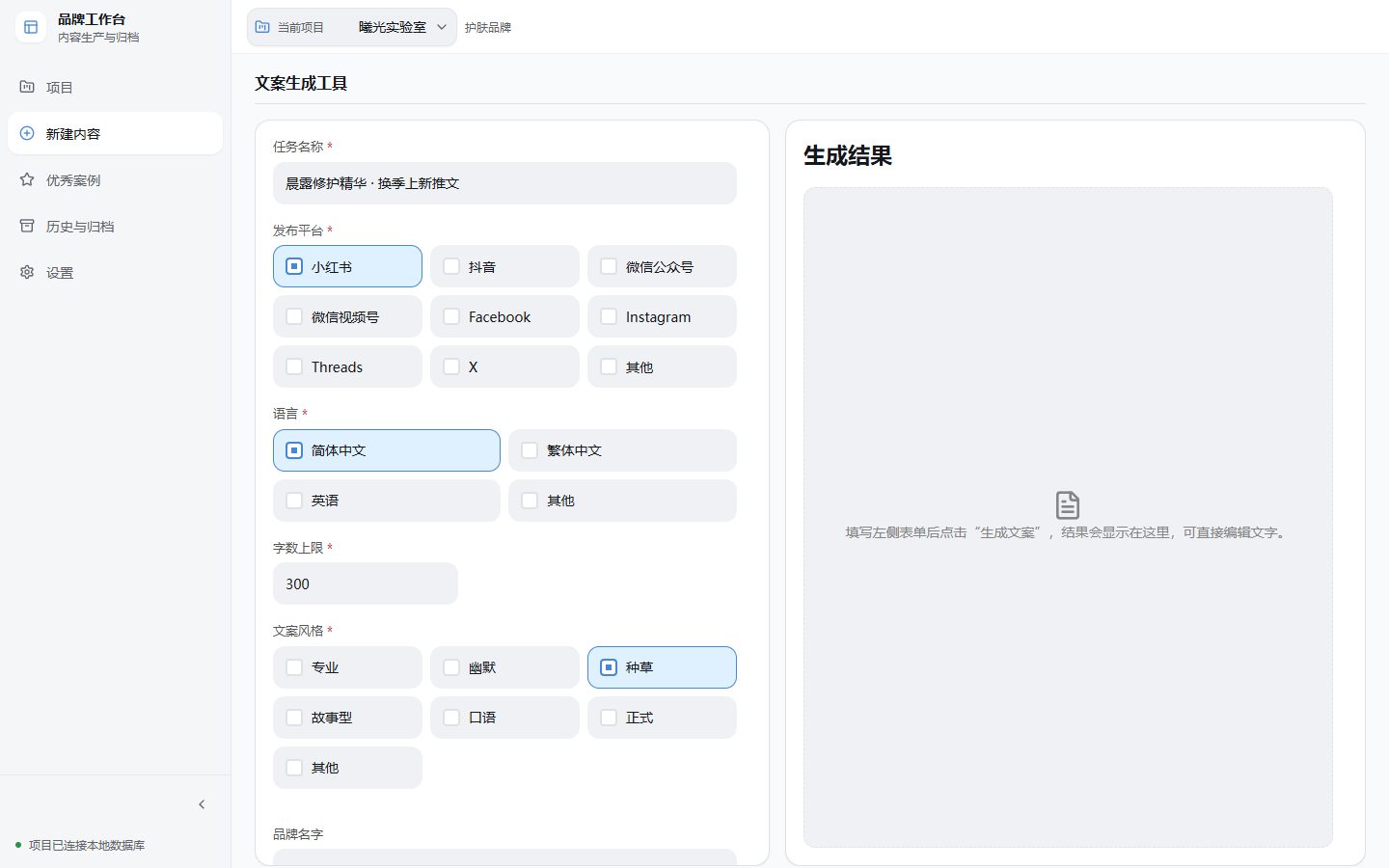This screenshot has height=868, width=1389.
Task: Select the 故事型 copy style
Action: (x=347, y=718)
